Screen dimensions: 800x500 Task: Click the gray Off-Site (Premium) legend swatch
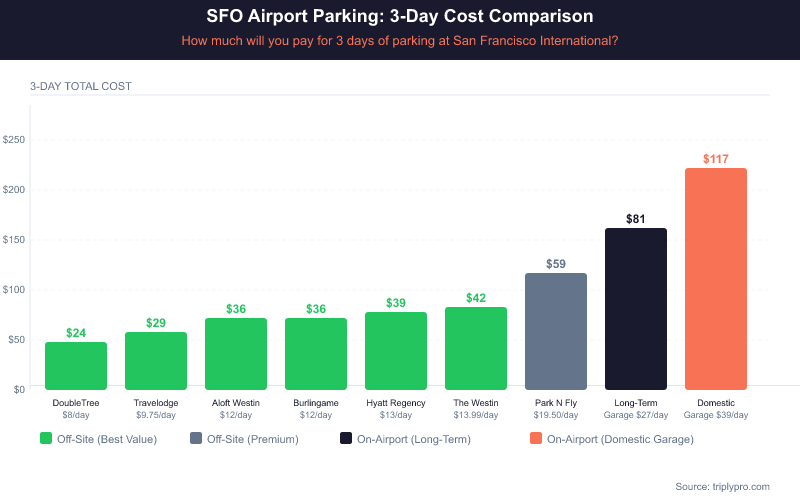point(194,438)
